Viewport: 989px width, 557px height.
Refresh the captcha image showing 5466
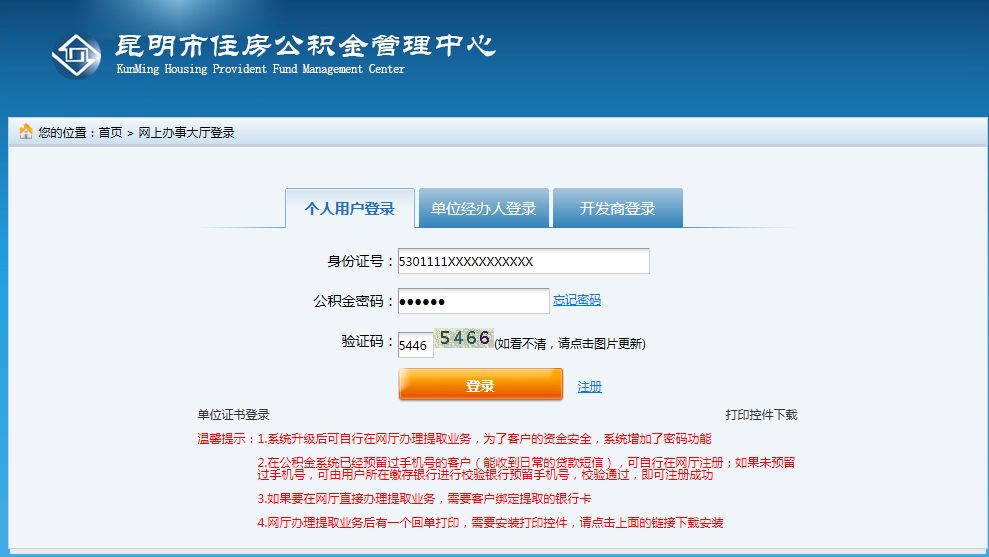pyautogui.click(x=464, y=338)
